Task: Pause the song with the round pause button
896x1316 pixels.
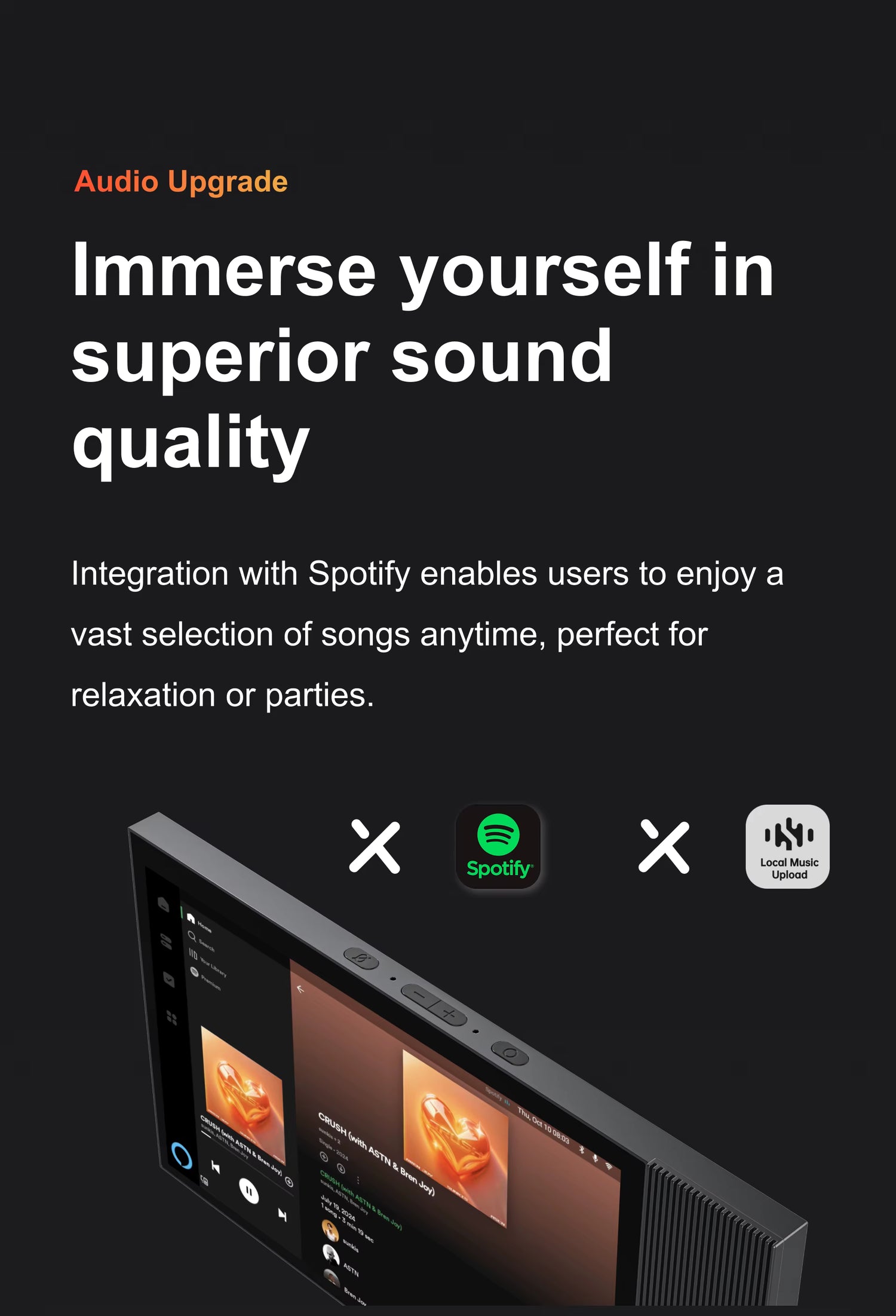Action: pyautogui.click(x=249, y=1190)
